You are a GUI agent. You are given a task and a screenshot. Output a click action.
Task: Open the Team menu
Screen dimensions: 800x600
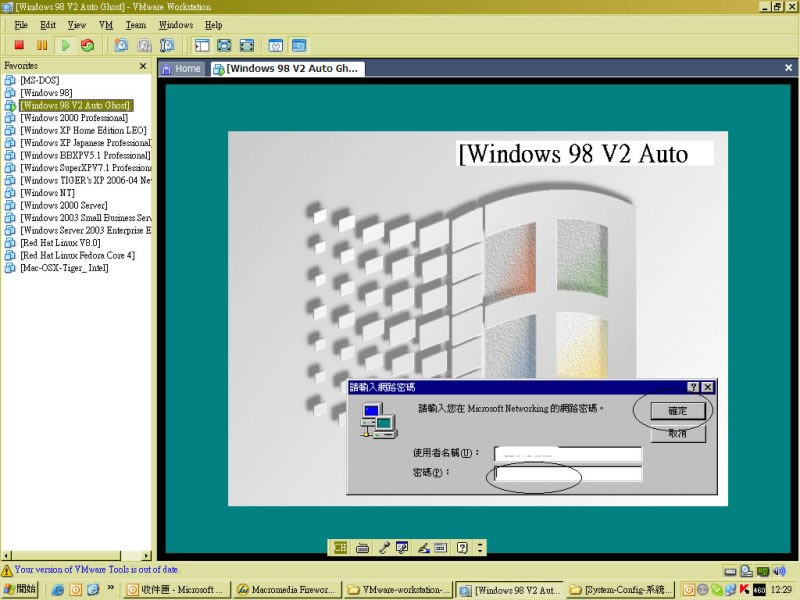pos(135,25)
